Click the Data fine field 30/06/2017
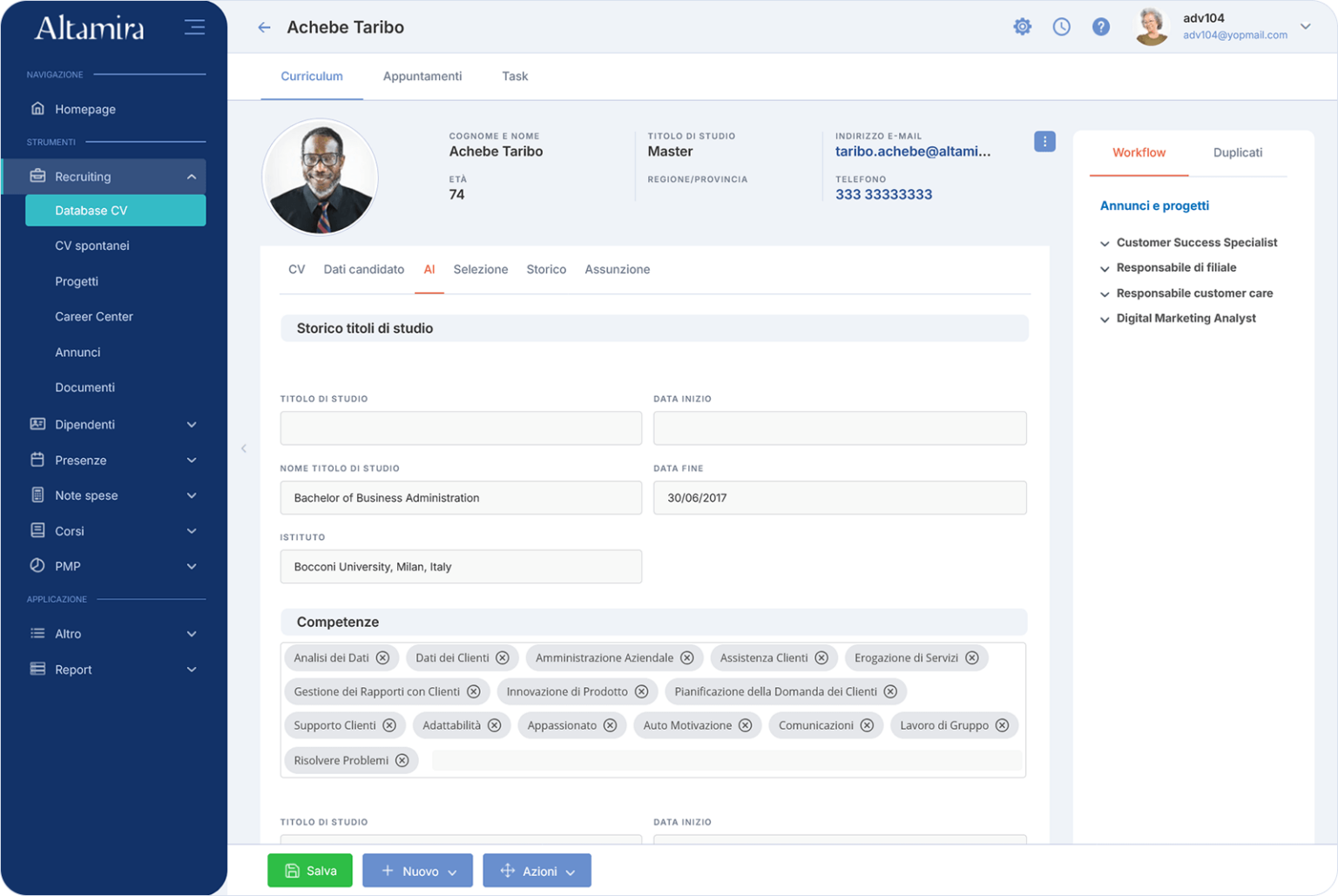The image size is (1338, 896). pyautogui.click(x=840, y=497)
